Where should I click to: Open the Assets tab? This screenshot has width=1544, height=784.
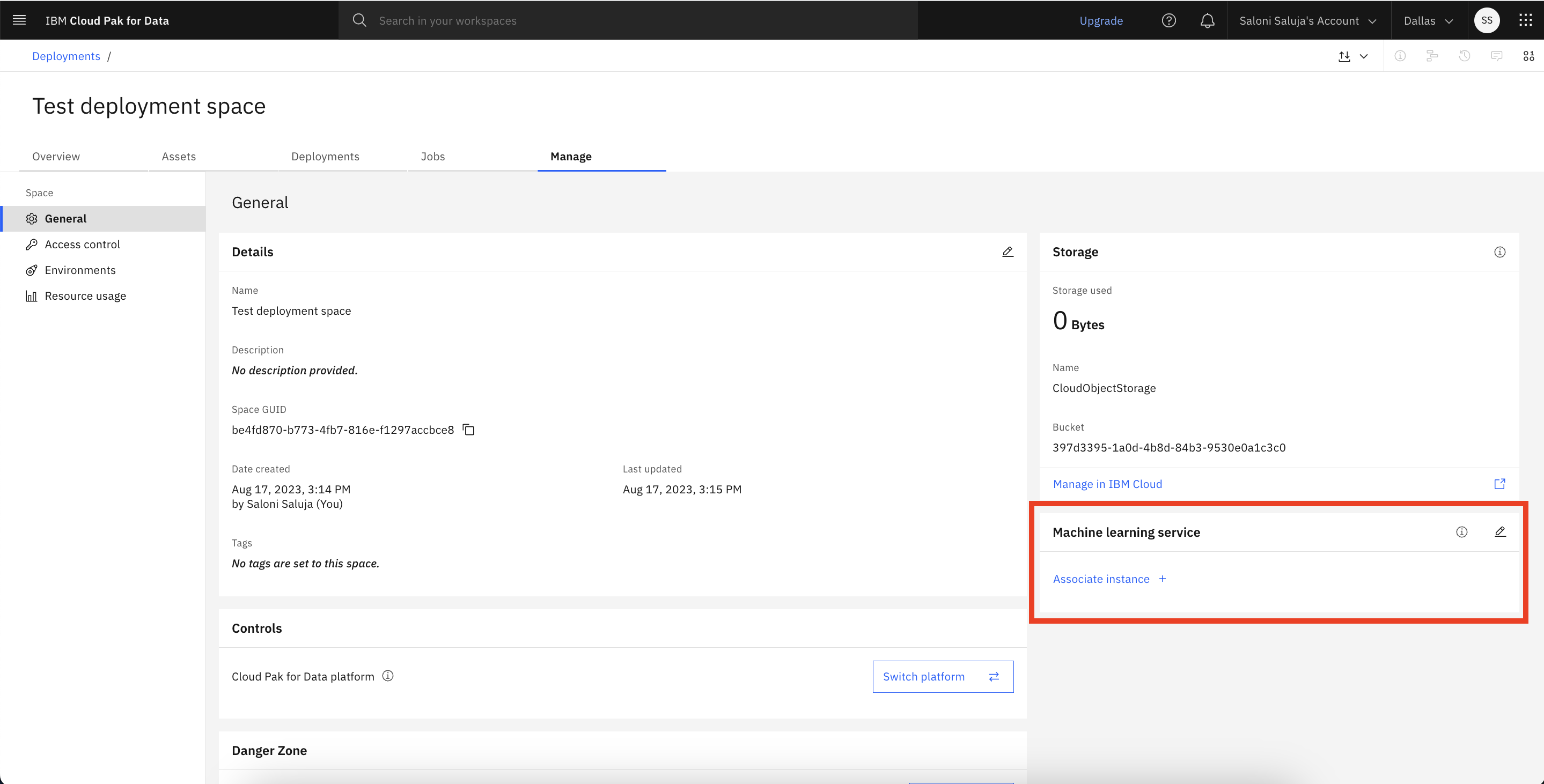(178, 156)
